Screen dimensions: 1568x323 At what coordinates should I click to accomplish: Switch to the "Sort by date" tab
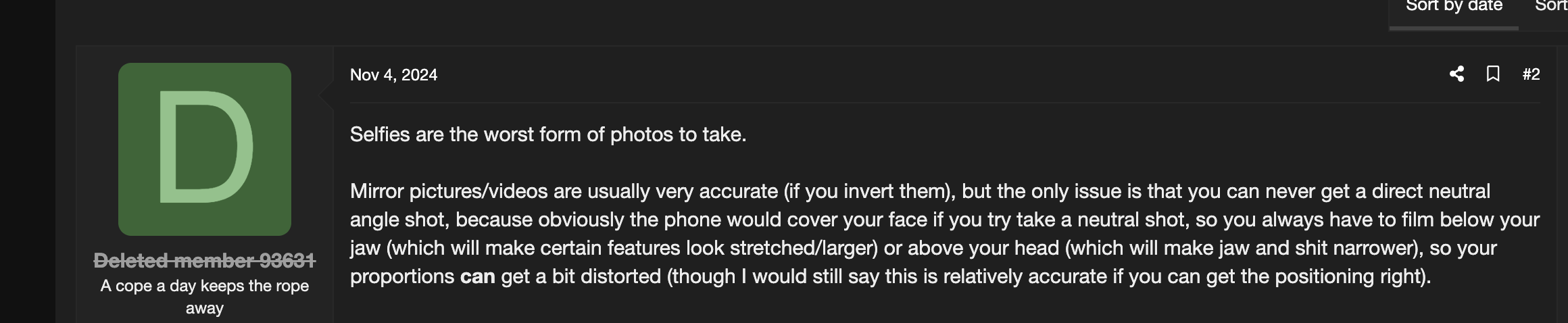pos(1454,7)
